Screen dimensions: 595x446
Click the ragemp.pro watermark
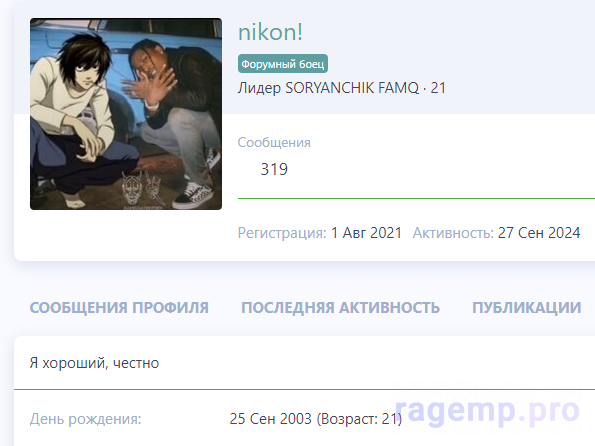pyautogui.click(x=487, y=411)
